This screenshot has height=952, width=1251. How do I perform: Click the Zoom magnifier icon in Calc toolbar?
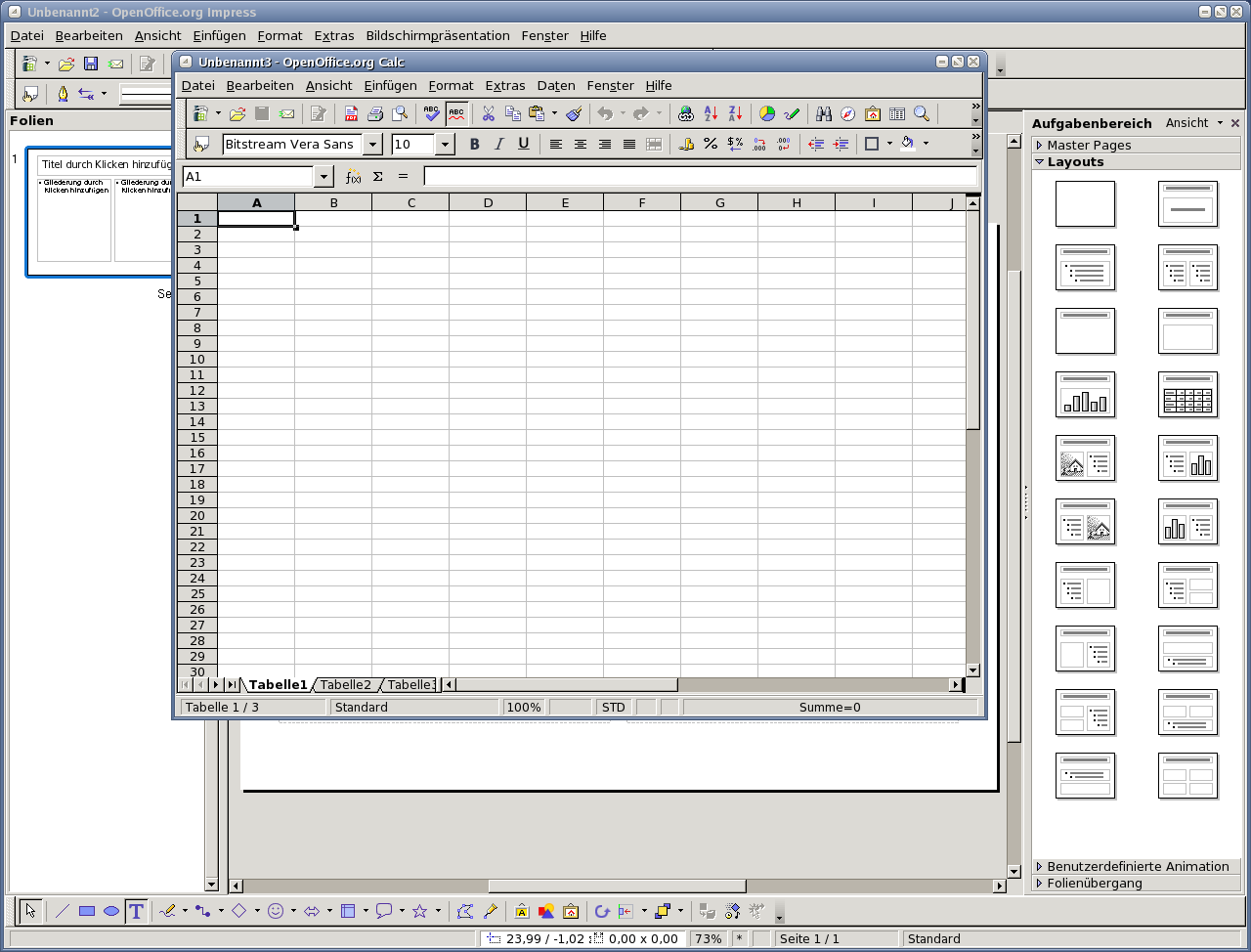pyautogui.click(x=922, y=113)
